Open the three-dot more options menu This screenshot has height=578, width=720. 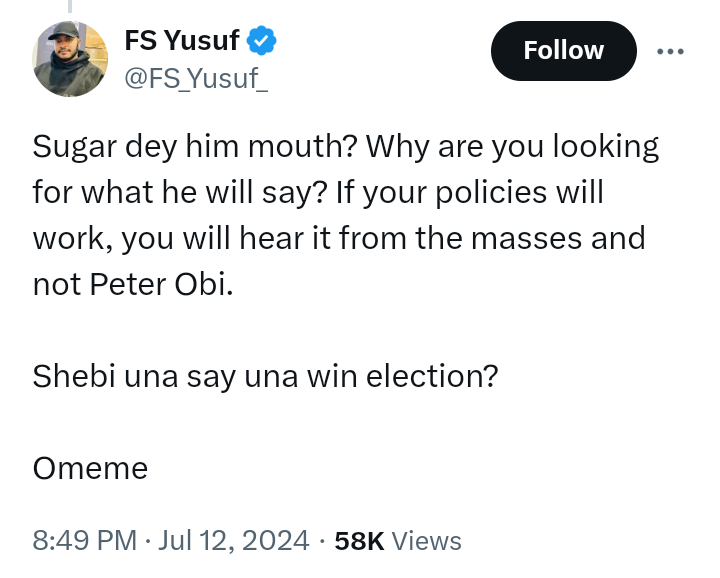670,50
